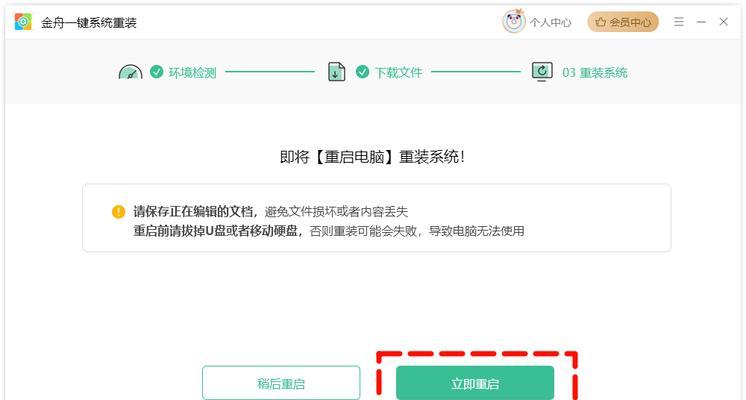Click the download file document icon

pos(336,72)
